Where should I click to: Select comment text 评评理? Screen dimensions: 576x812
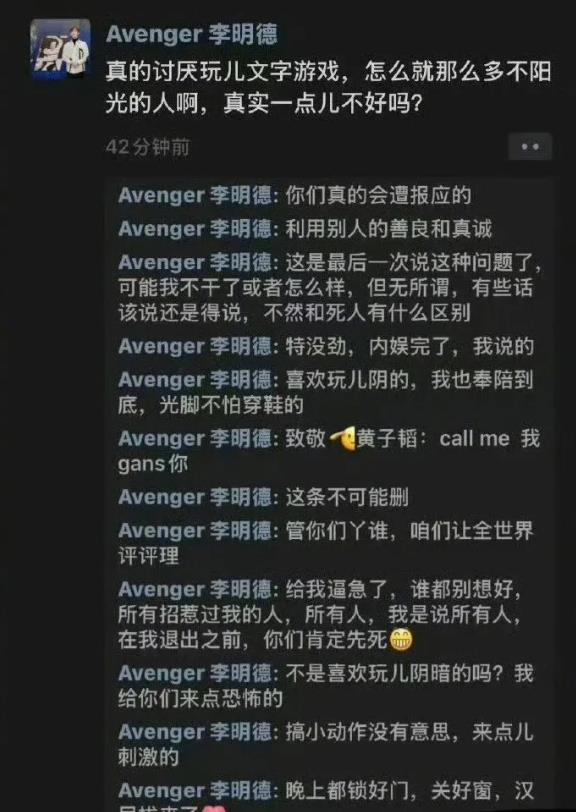click(x=148, y=557)
